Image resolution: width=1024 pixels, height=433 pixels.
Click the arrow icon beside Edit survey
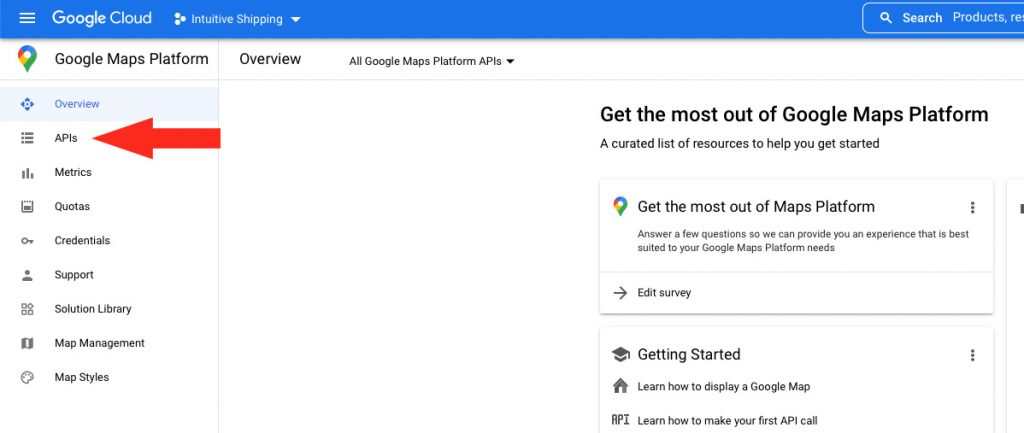click(620, 293)
